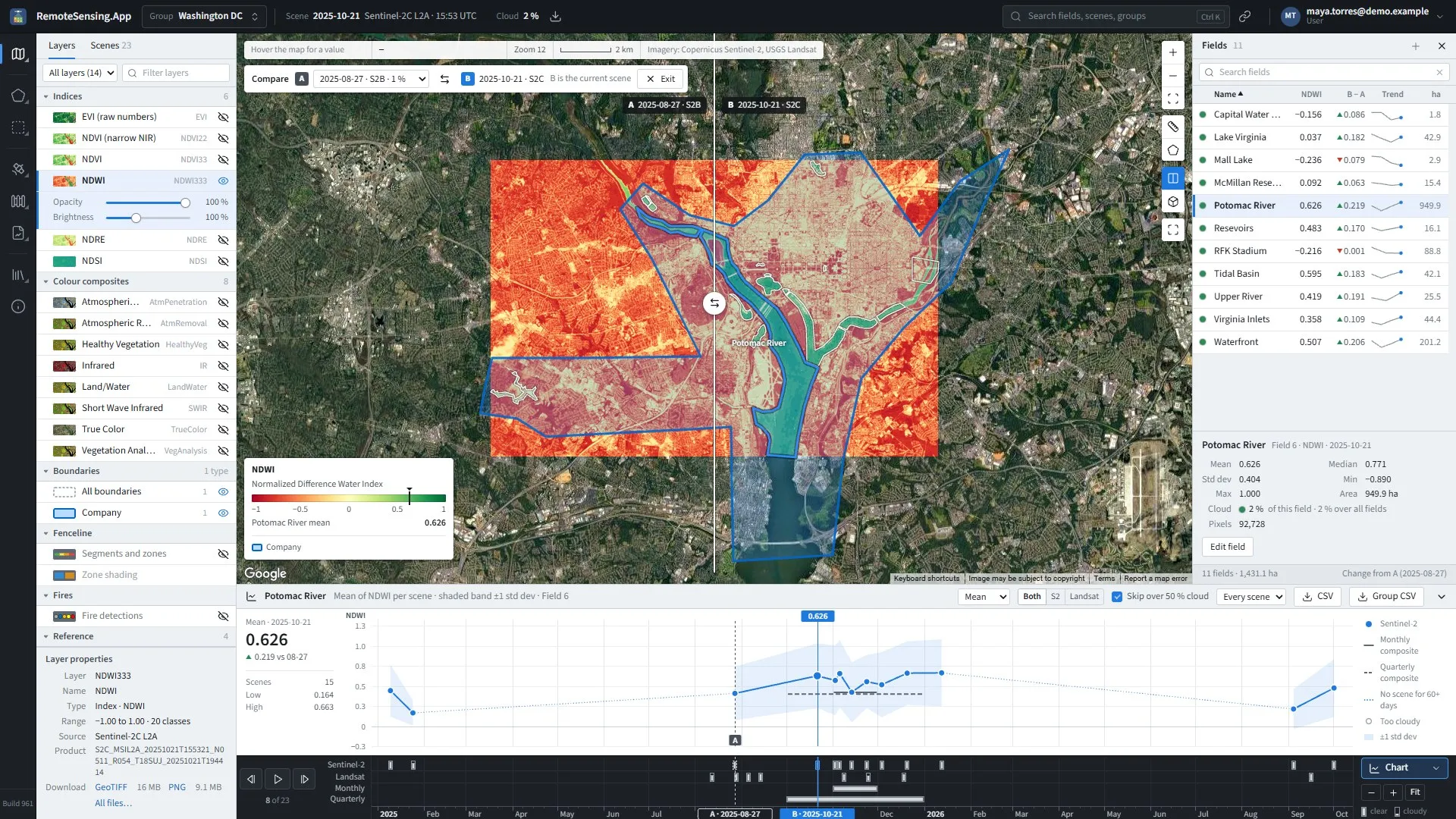Open the map layers sidebar icon
The height and width of the screenshot is (819, 1456).
coord(18,54)
